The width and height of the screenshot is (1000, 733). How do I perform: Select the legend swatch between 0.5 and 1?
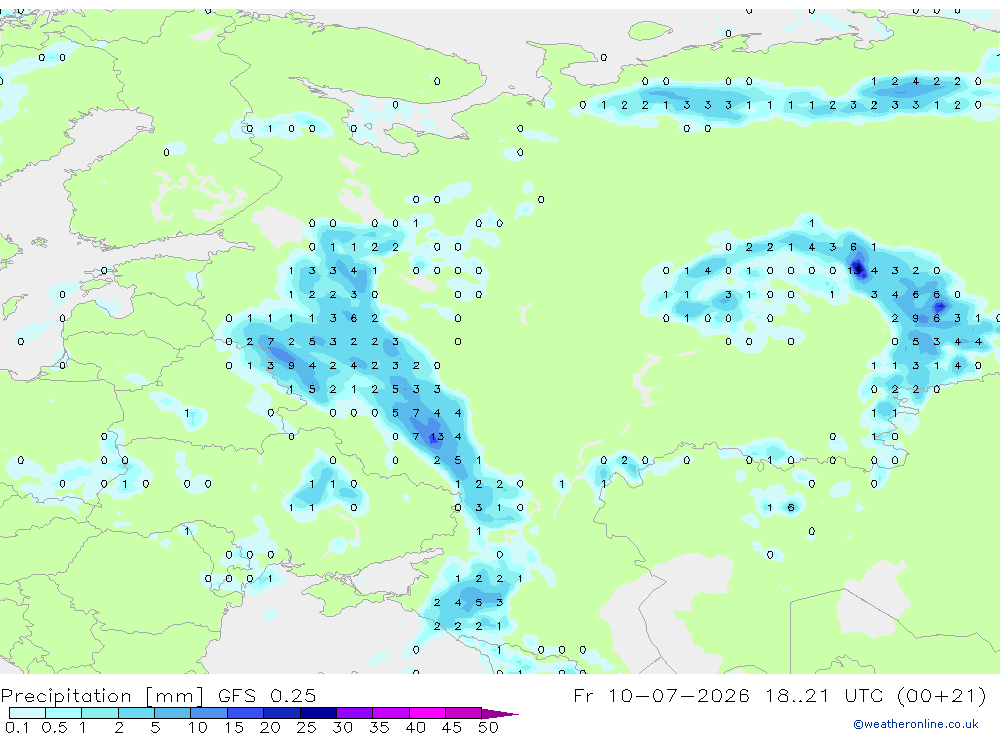(63, 713)
